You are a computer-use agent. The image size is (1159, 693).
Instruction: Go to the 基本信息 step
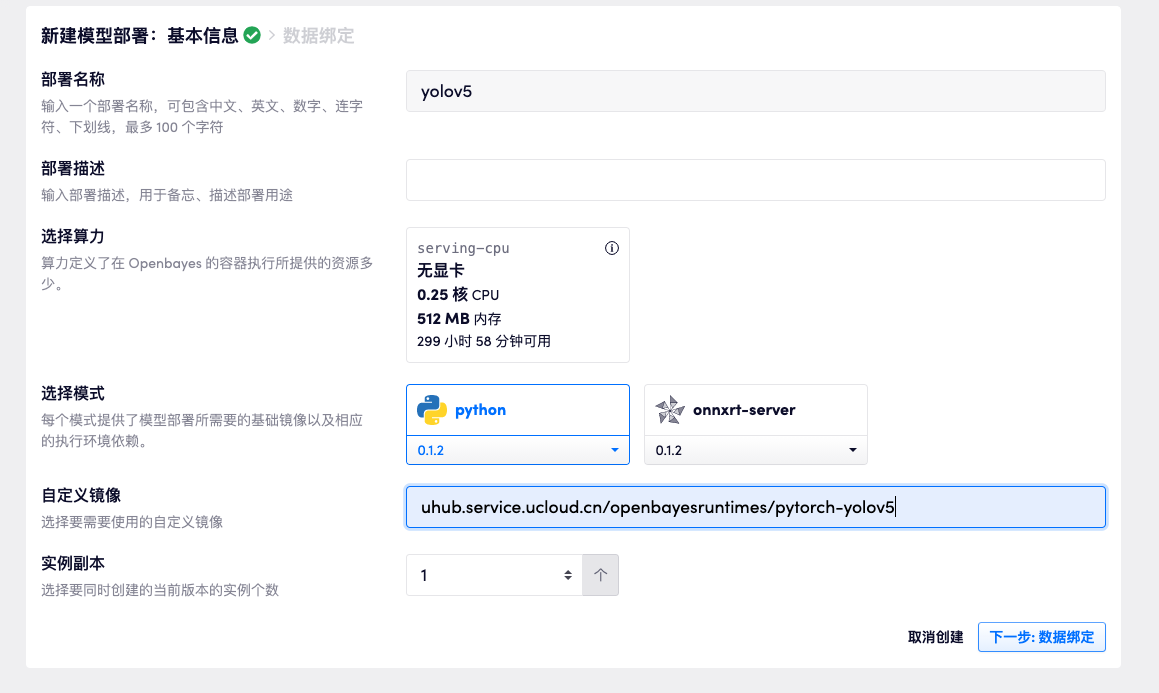pos(202,36)
